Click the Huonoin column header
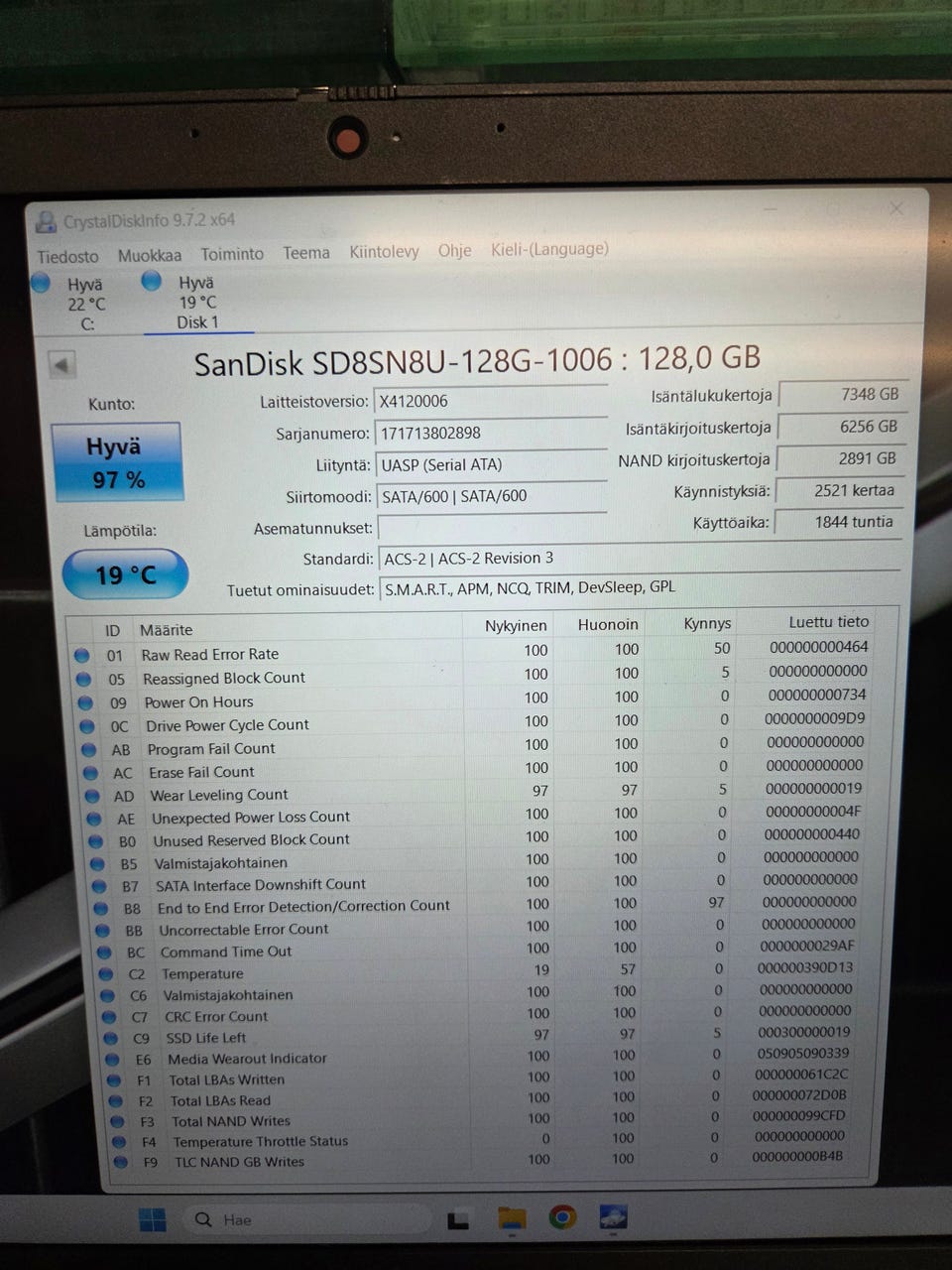 click(x=608, y=624)
